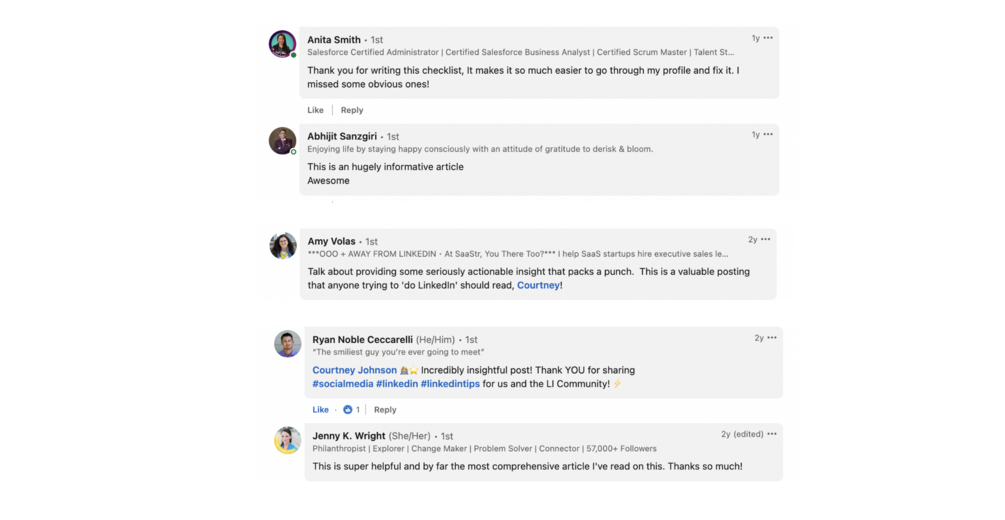Viewport: 1005px width, 520px height.
Task: Open Amy Volas's profile photo
Action: pyautogui.click(x=283, y=245)
